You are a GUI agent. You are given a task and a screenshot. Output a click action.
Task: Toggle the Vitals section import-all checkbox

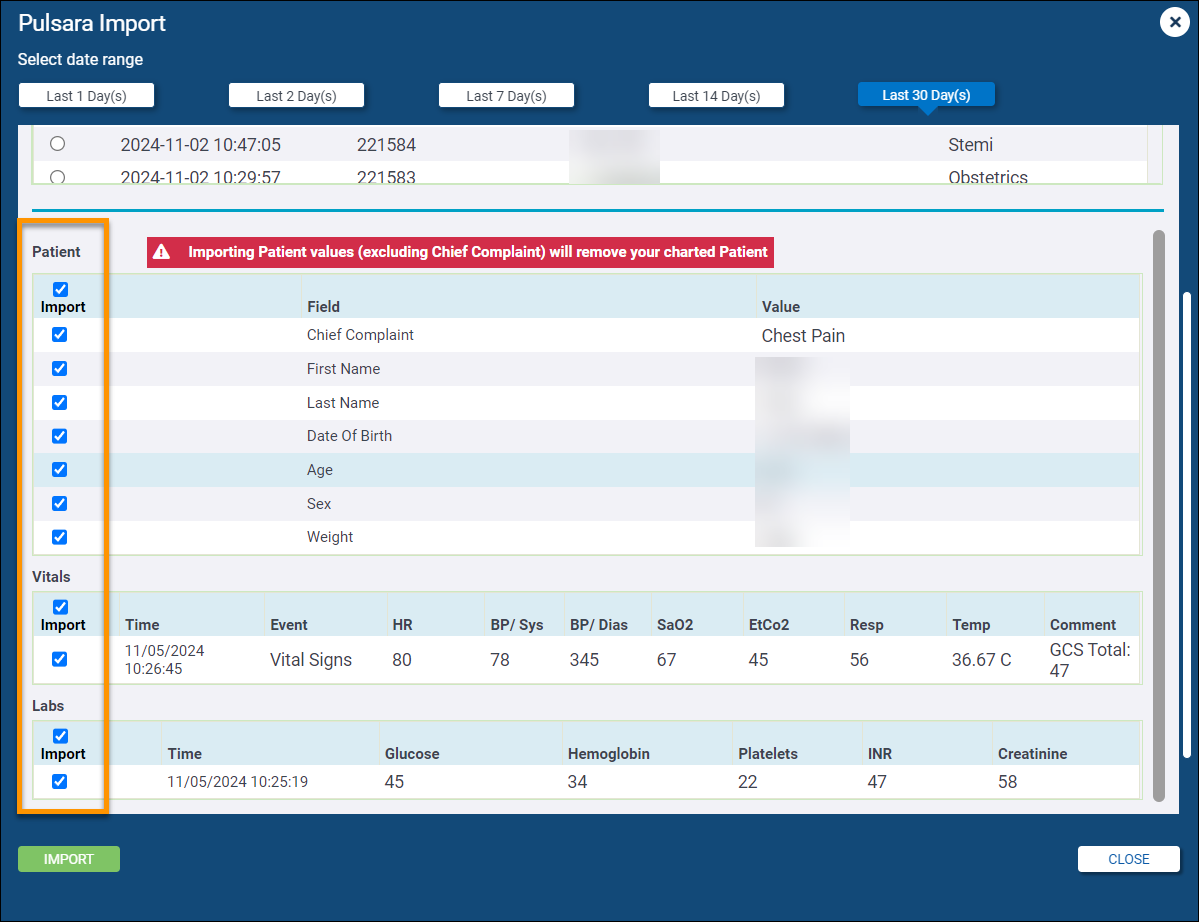(x=60, y=607)
